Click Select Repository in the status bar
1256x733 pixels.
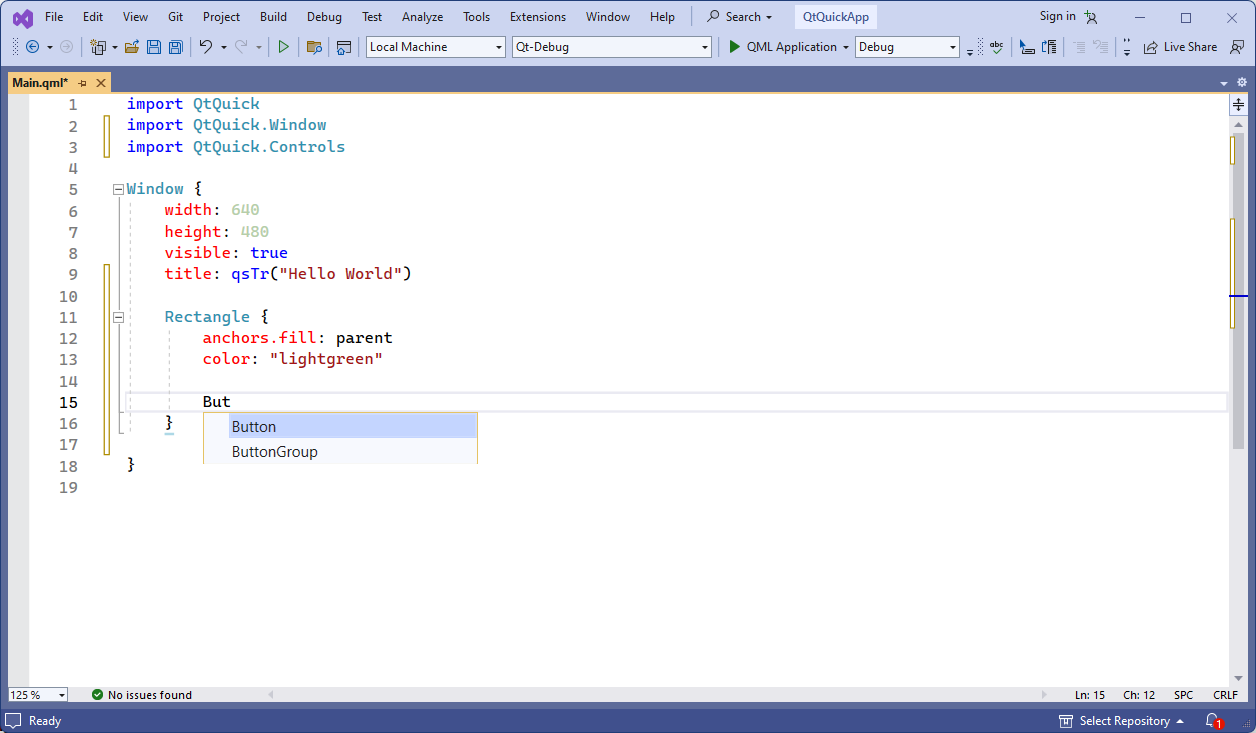tap(1122, 720)
